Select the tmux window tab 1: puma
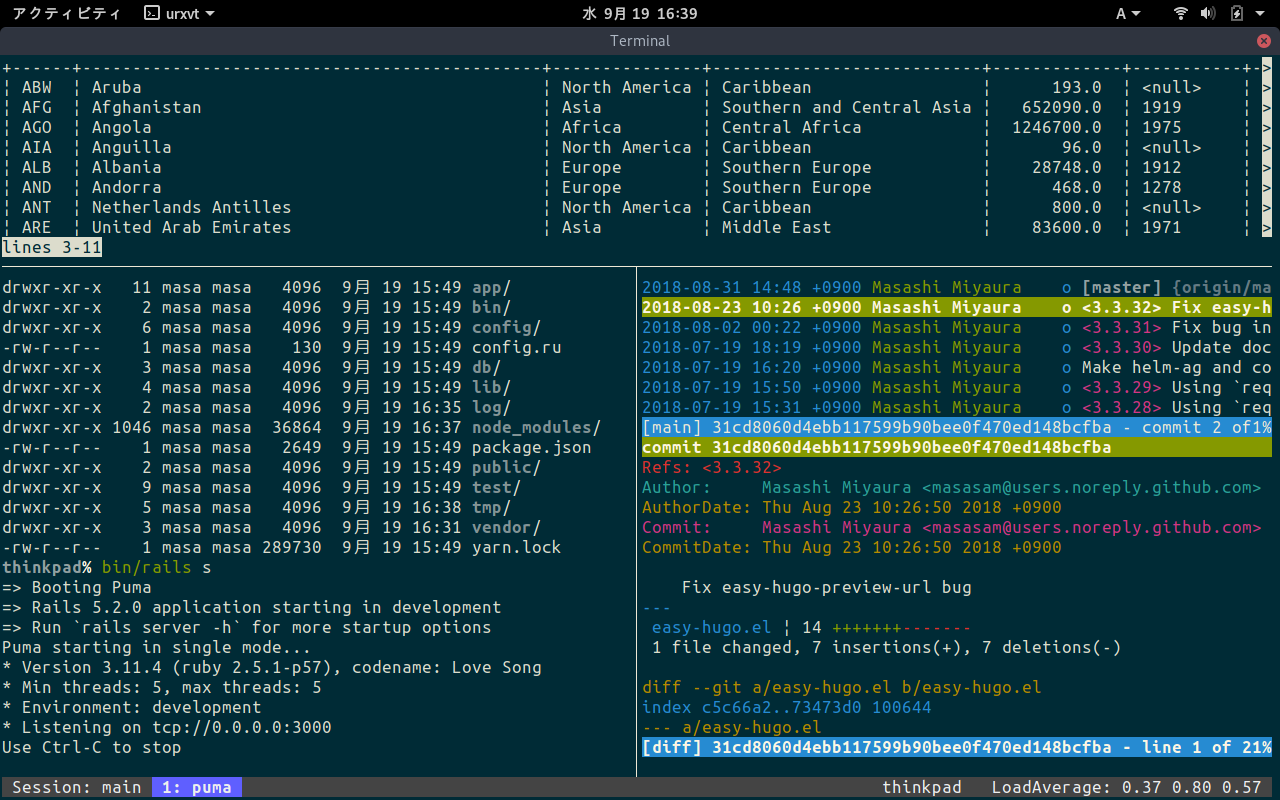 pos(197,788)
